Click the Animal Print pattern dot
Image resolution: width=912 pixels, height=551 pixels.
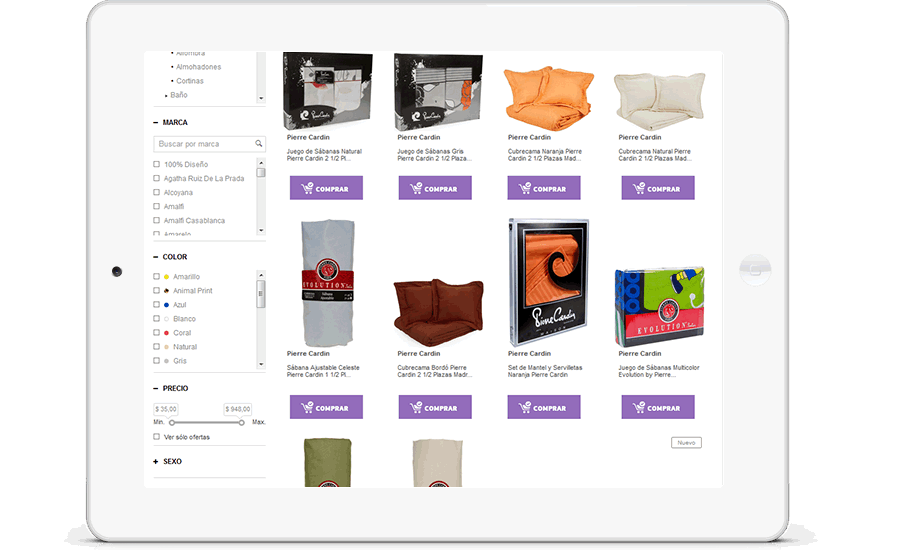coord(166,291)
